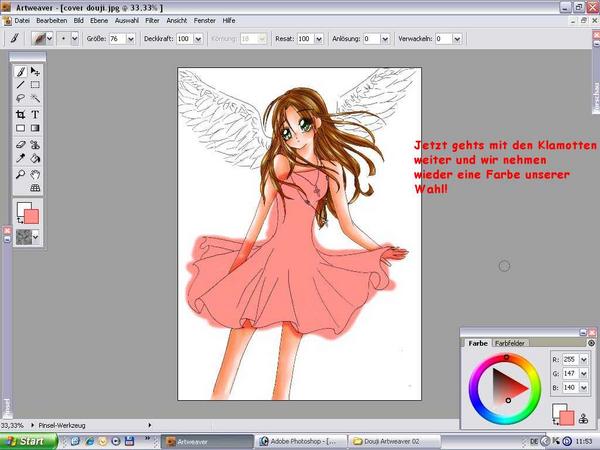The width and height of the screenshot is (600, 450).
Task: Open the brush preset picker dropdown
Action: [x=49, y=38]
